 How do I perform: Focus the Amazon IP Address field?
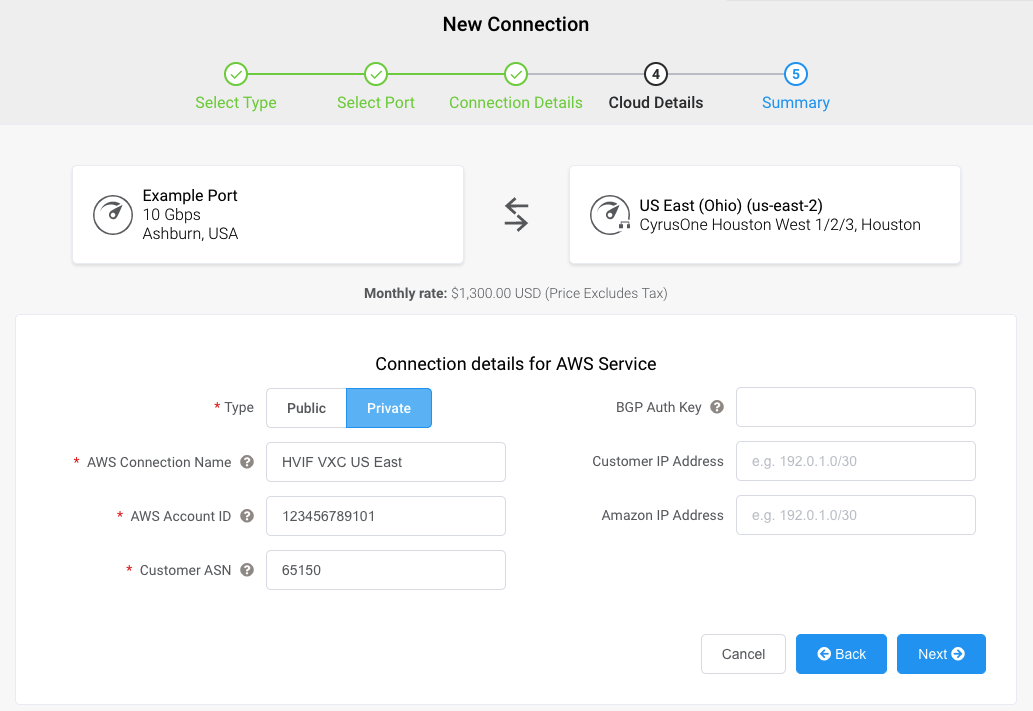856,515
